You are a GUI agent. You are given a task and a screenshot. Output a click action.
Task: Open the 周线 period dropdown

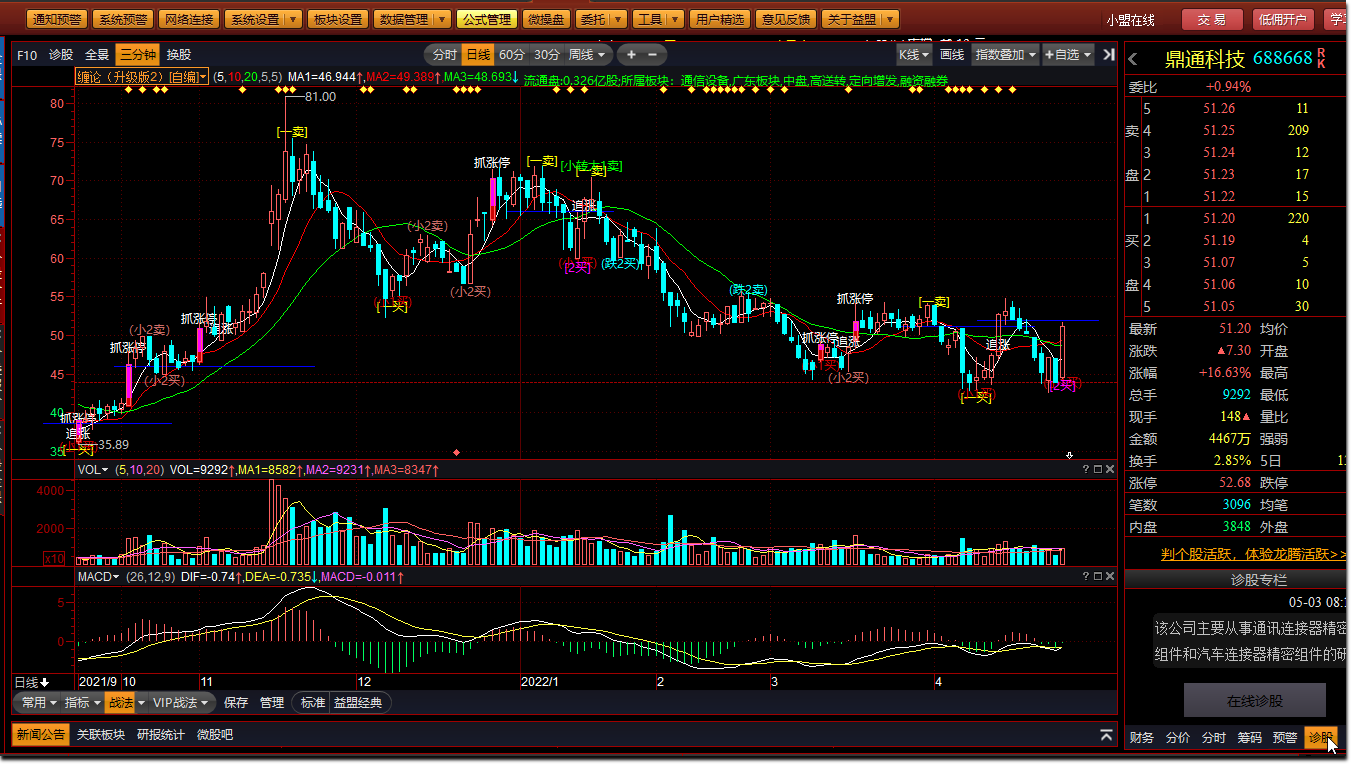click(587, 54)
